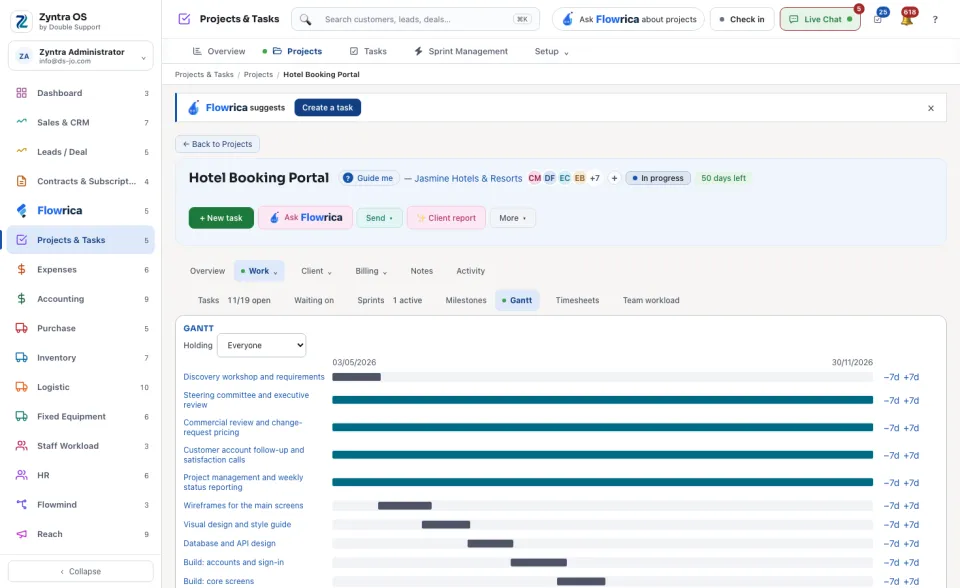The height and width of the screenshot is (588, 960).
Task: Open the Flowmind sidebar icon
Action: click(x=21, y=505)
